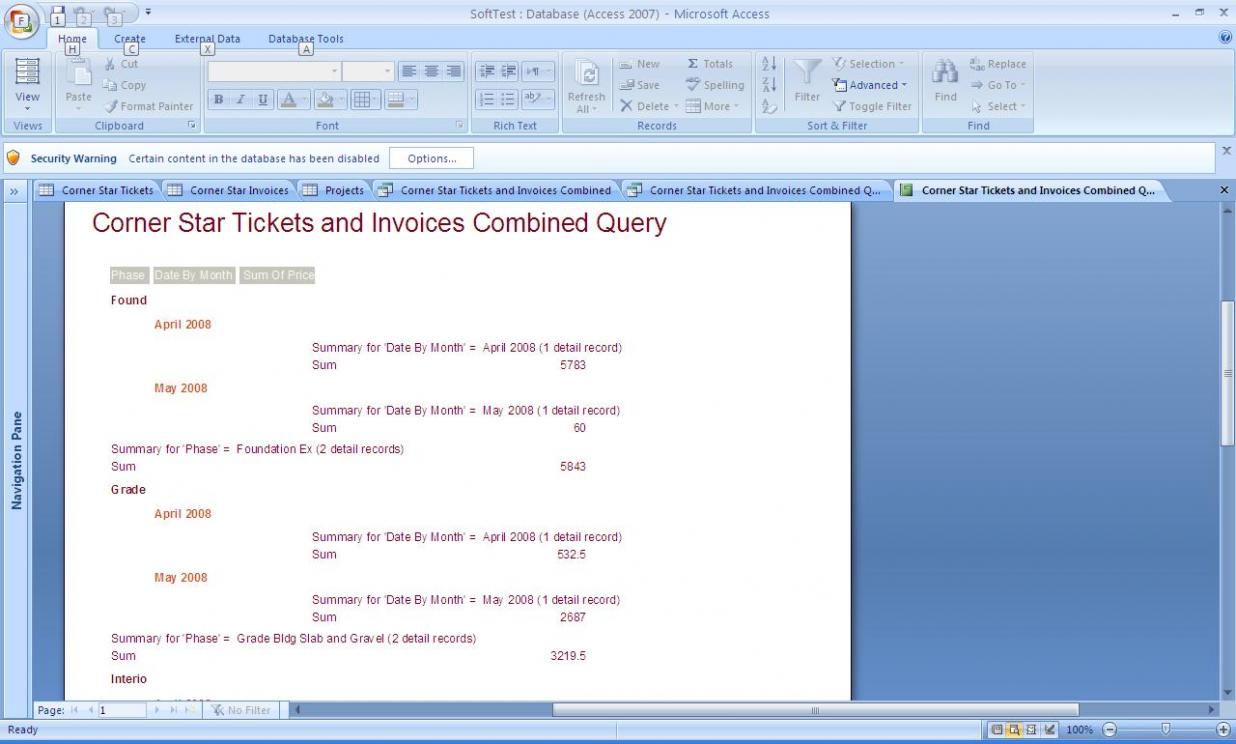Click the Format Painter brush
This screenshot has height=744, width=1236.
point(110,106)
